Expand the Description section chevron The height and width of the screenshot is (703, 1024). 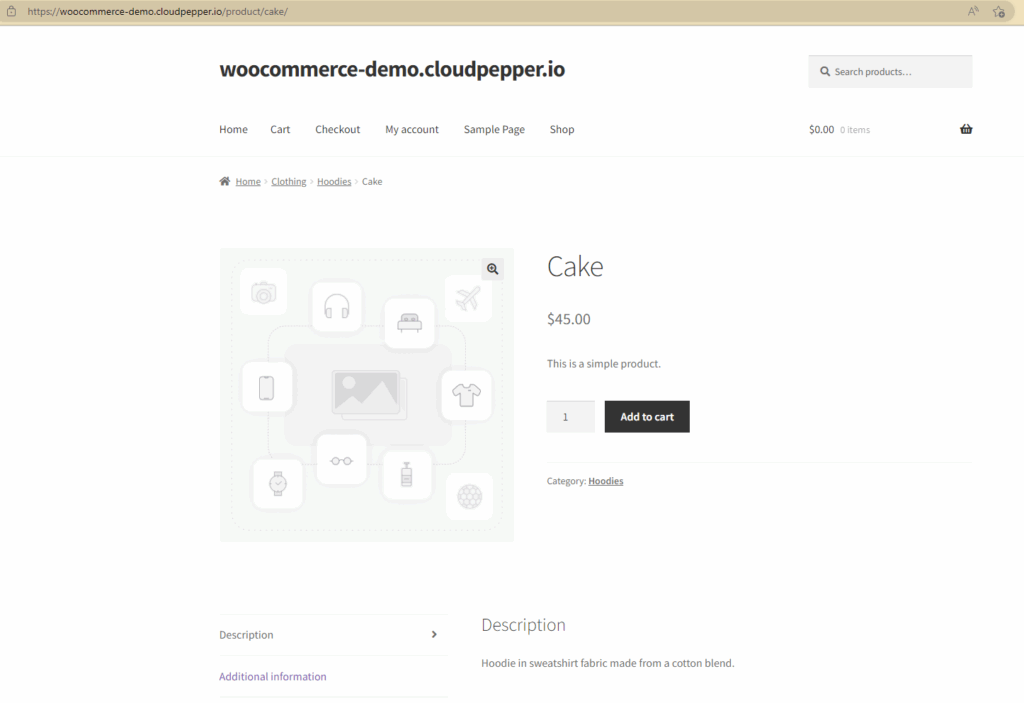coord(434,634)
